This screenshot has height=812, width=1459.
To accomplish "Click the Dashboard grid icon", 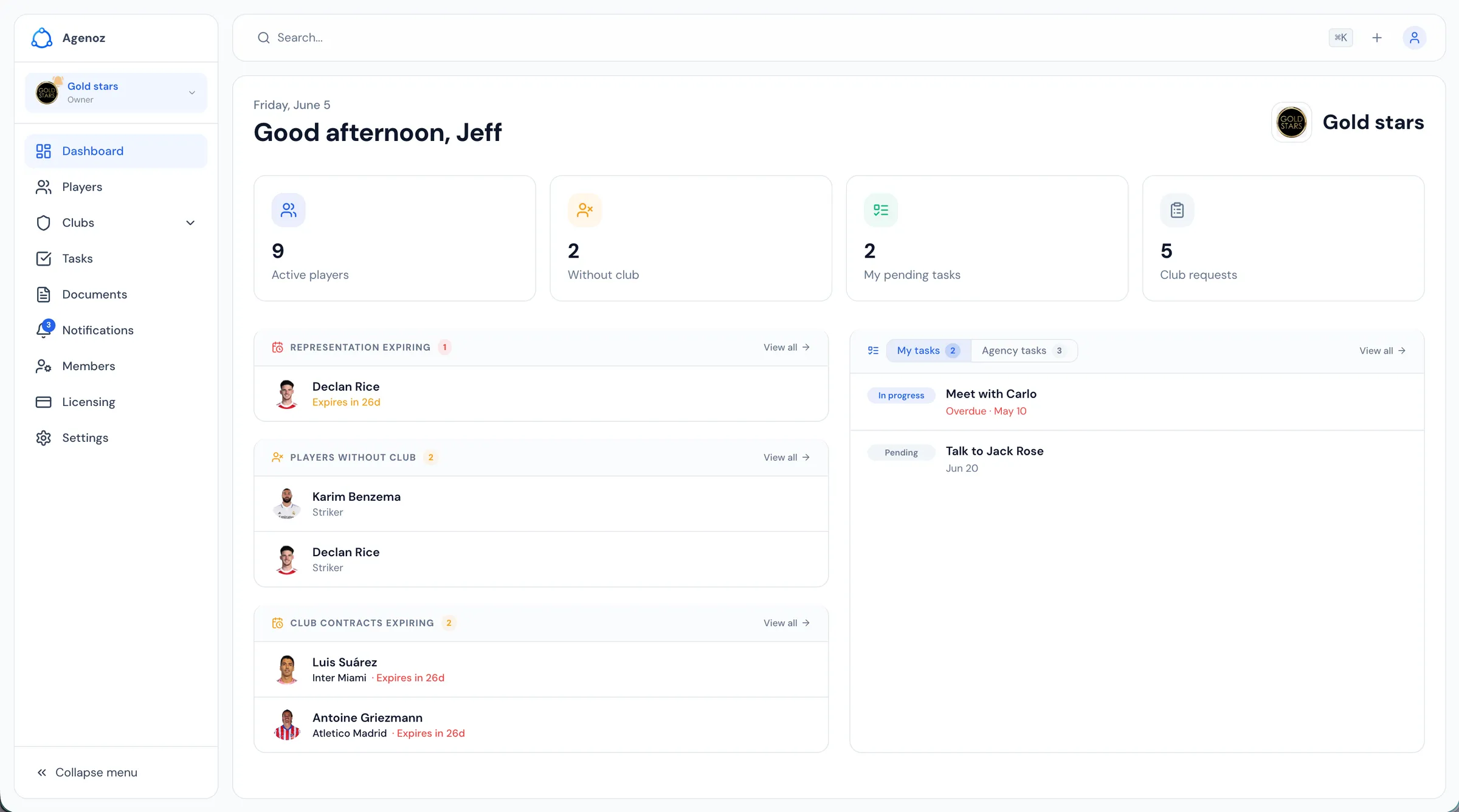I will point(43,151).
